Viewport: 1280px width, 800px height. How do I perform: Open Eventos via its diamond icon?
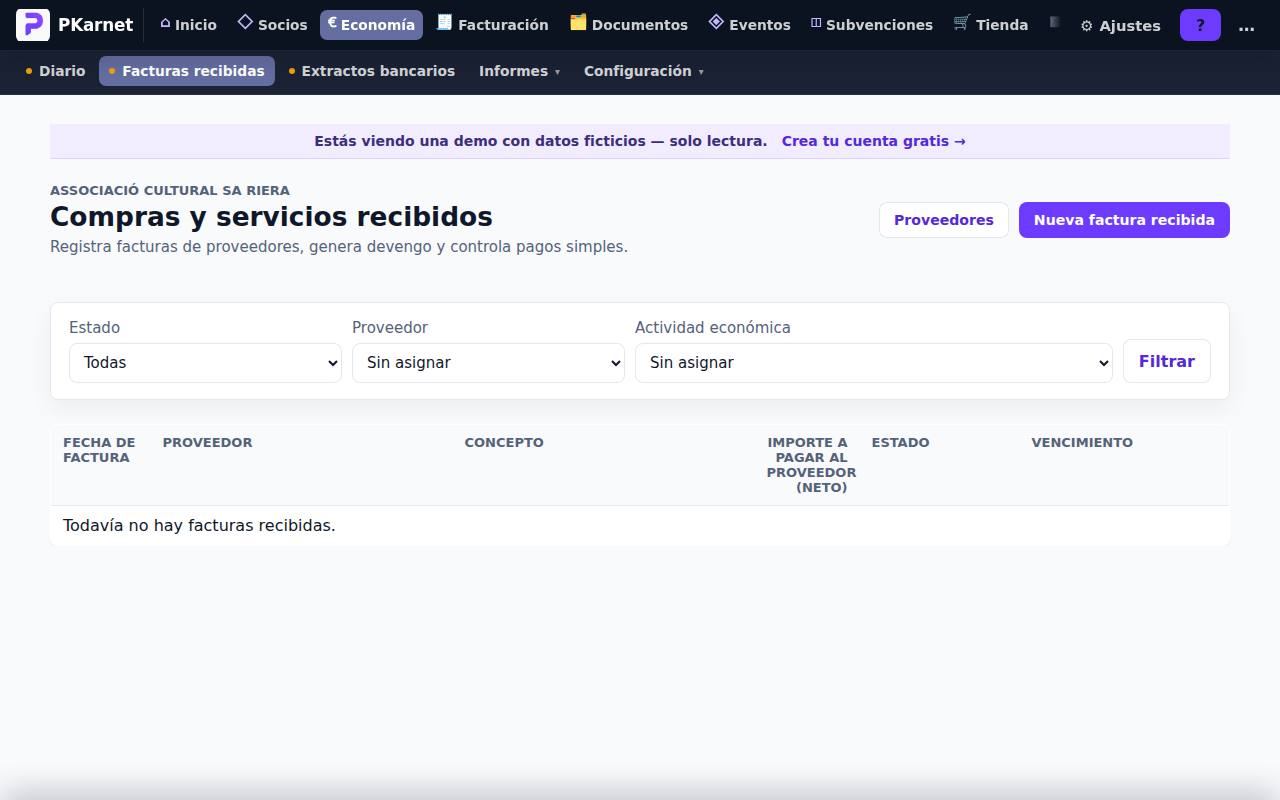716,22
